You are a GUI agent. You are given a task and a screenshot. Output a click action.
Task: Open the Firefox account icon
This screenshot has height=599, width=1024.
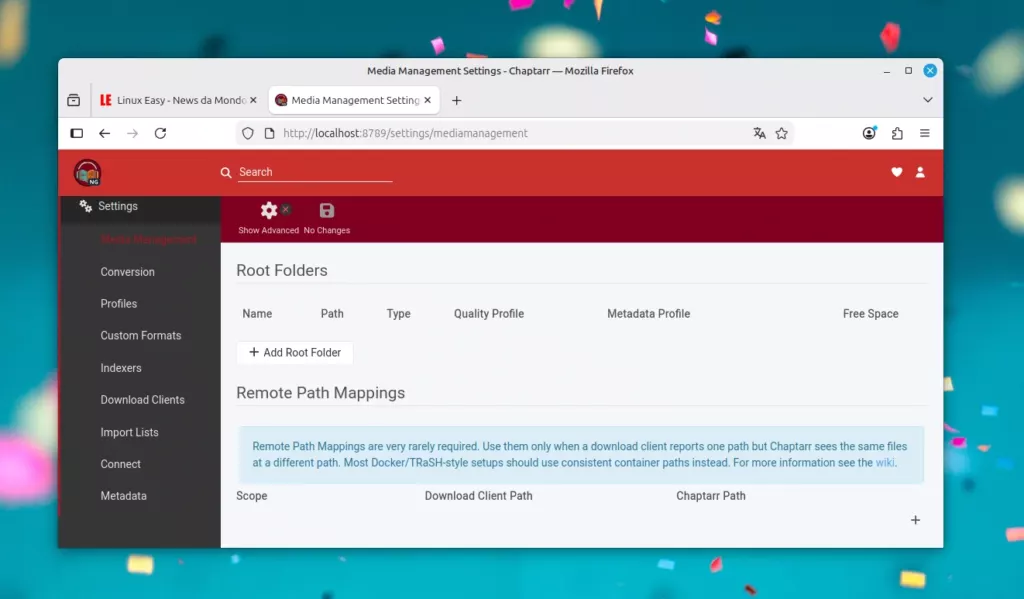869,133
